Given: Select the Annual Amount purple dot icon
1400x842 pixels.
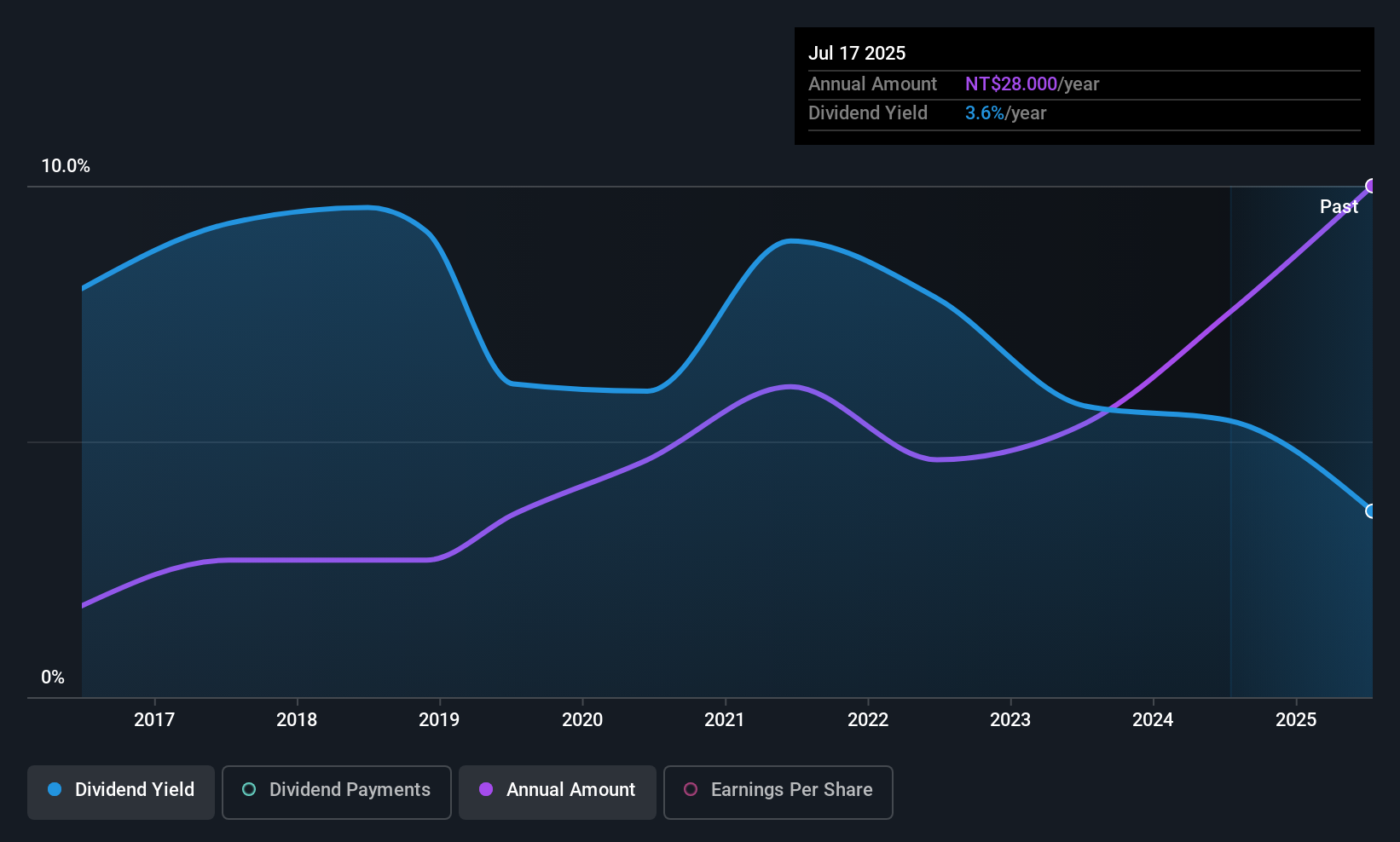Looking at the screenshot, I should [x=486, y=790].
